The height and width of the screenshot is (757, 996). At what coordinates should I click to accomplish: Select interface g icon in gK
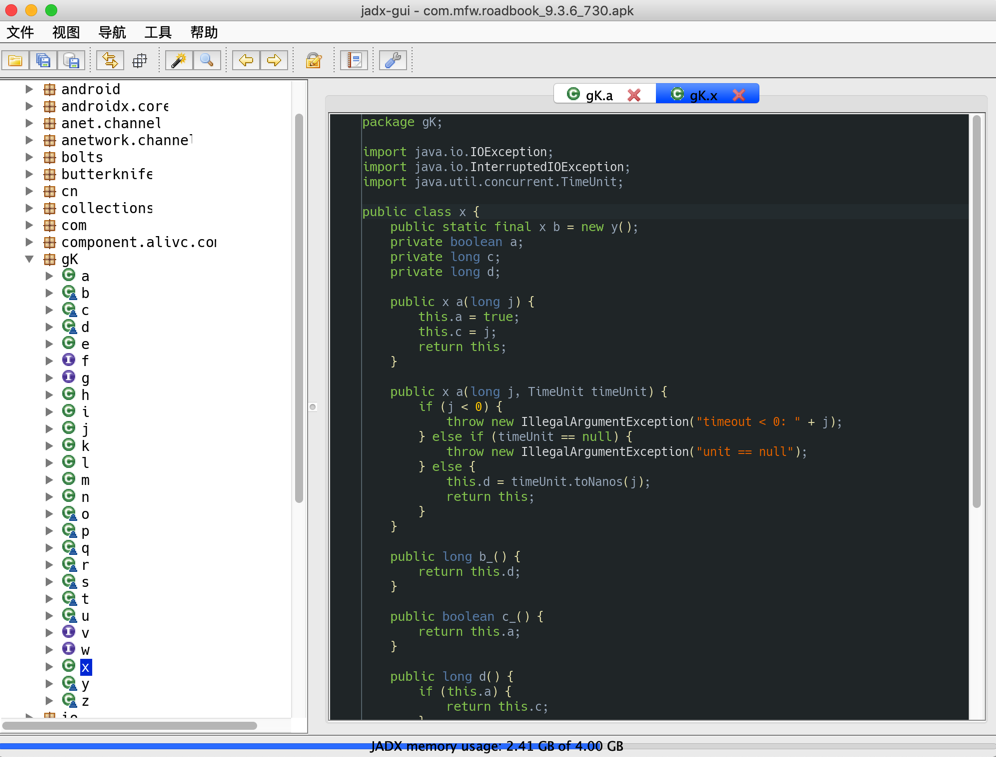point(69,378)
